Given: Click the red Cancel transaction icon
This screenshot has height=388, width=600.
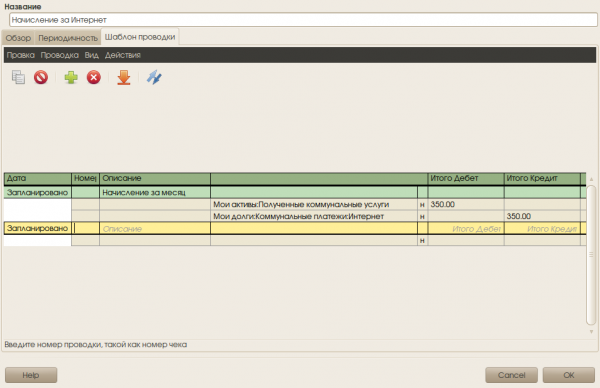Looking at the screenshot, I should pos(41,77).
